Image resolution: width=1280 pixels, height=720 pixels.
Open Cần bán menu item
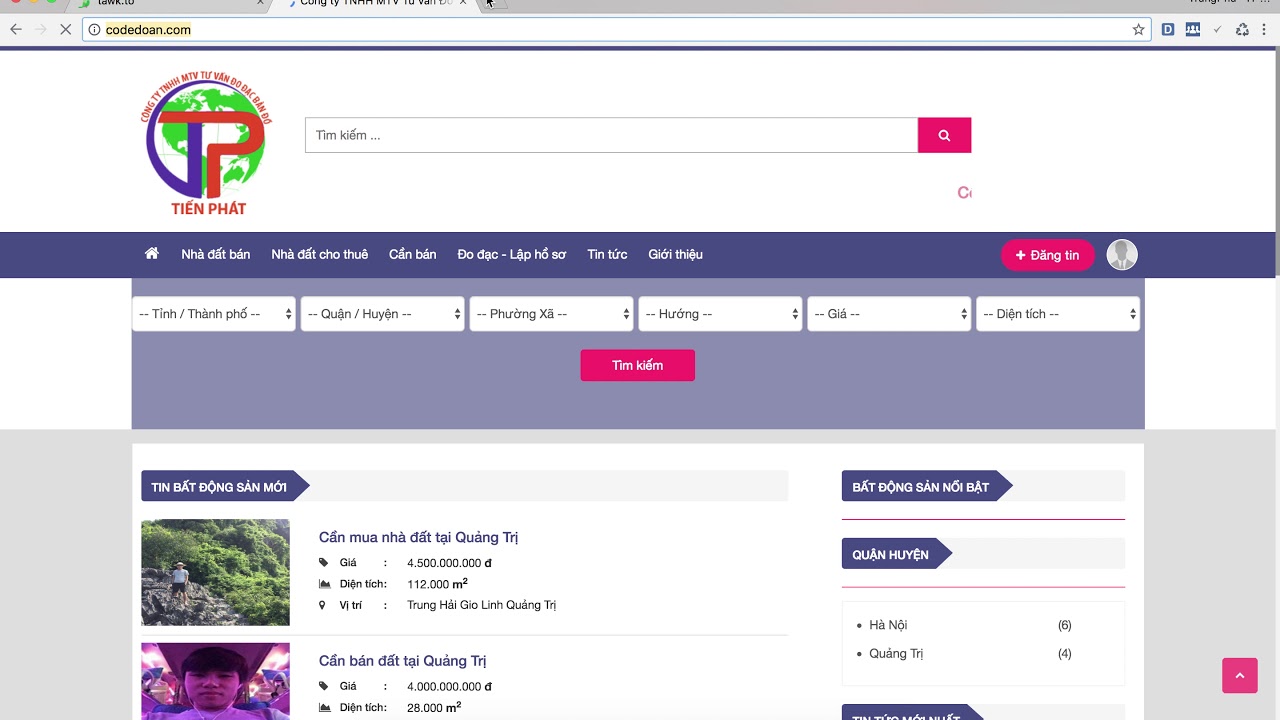413,255
